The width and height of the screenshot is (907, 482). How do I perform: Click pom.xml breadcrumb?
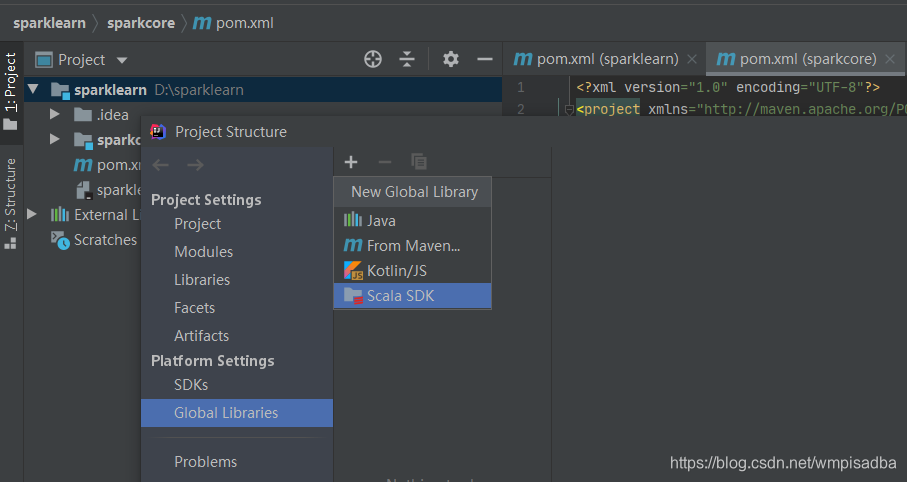coord(233,23)
